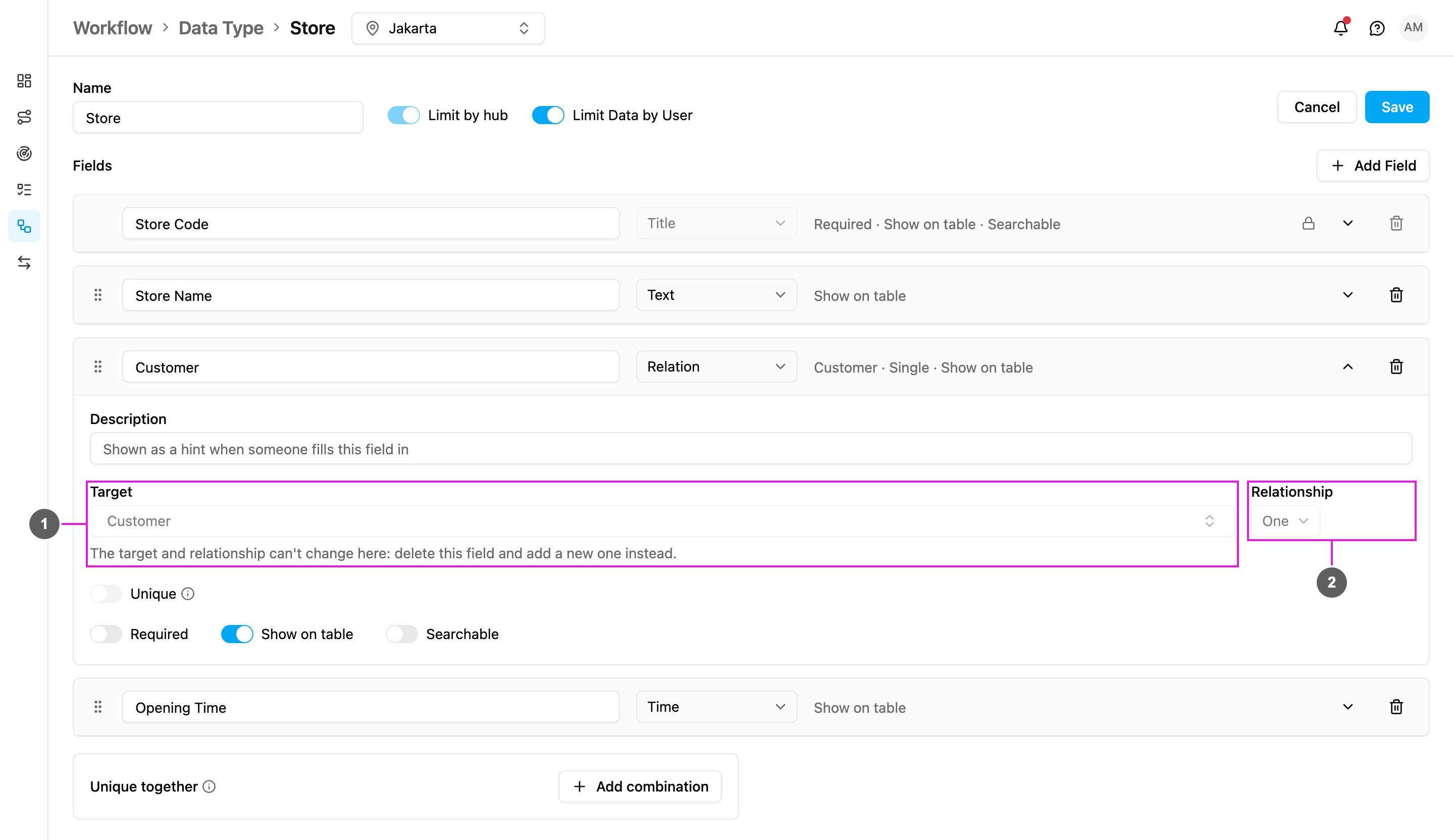This screenshot has width=1454, height=840.
Task: Open the notifications bell
Action: (x=1341, y=28)
